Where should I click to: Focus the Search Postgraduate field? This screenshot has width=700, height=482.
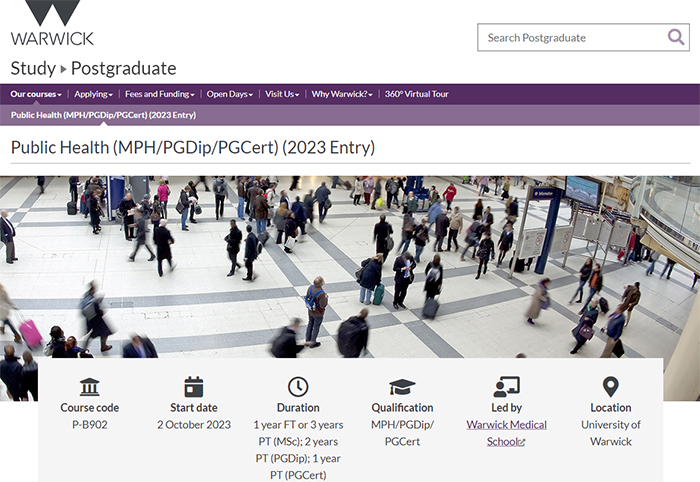tap(583, 37)
